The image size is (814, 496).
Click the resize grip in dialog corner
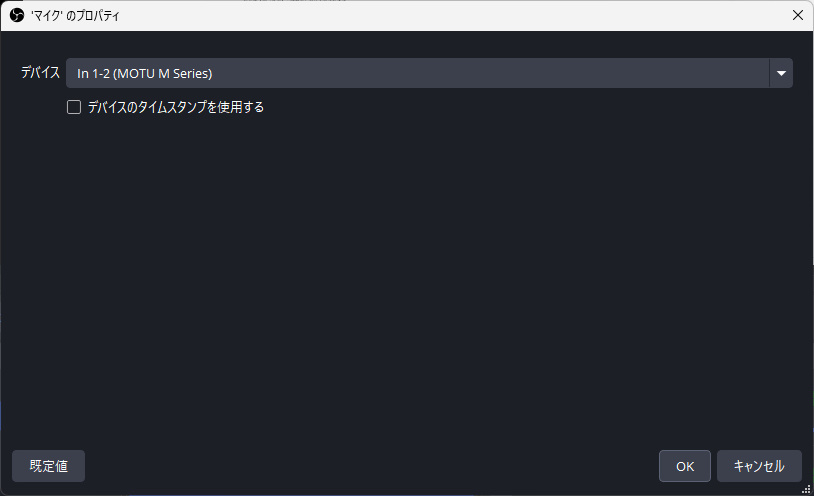point(806,489)
